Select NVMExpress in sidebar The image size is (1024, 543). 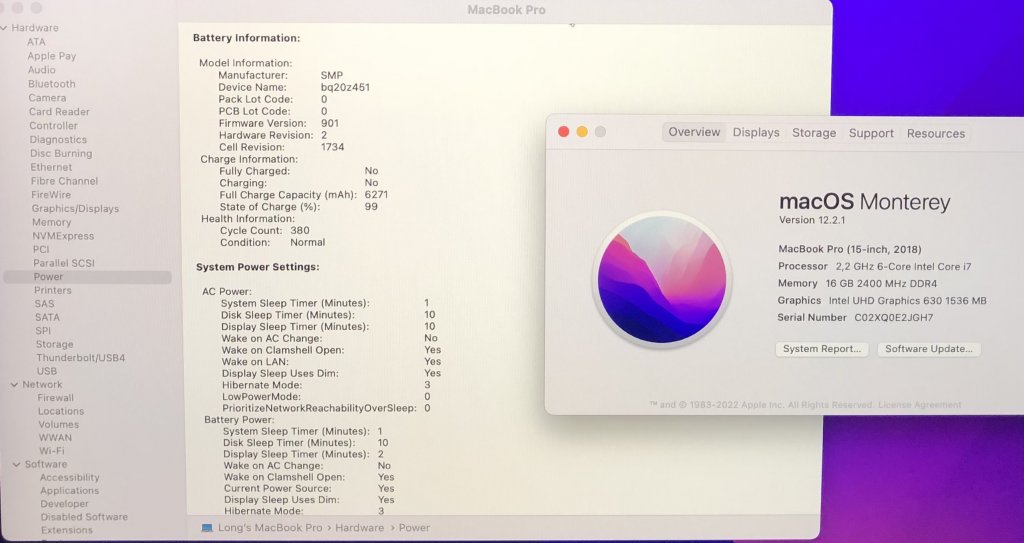pos(63,236)
